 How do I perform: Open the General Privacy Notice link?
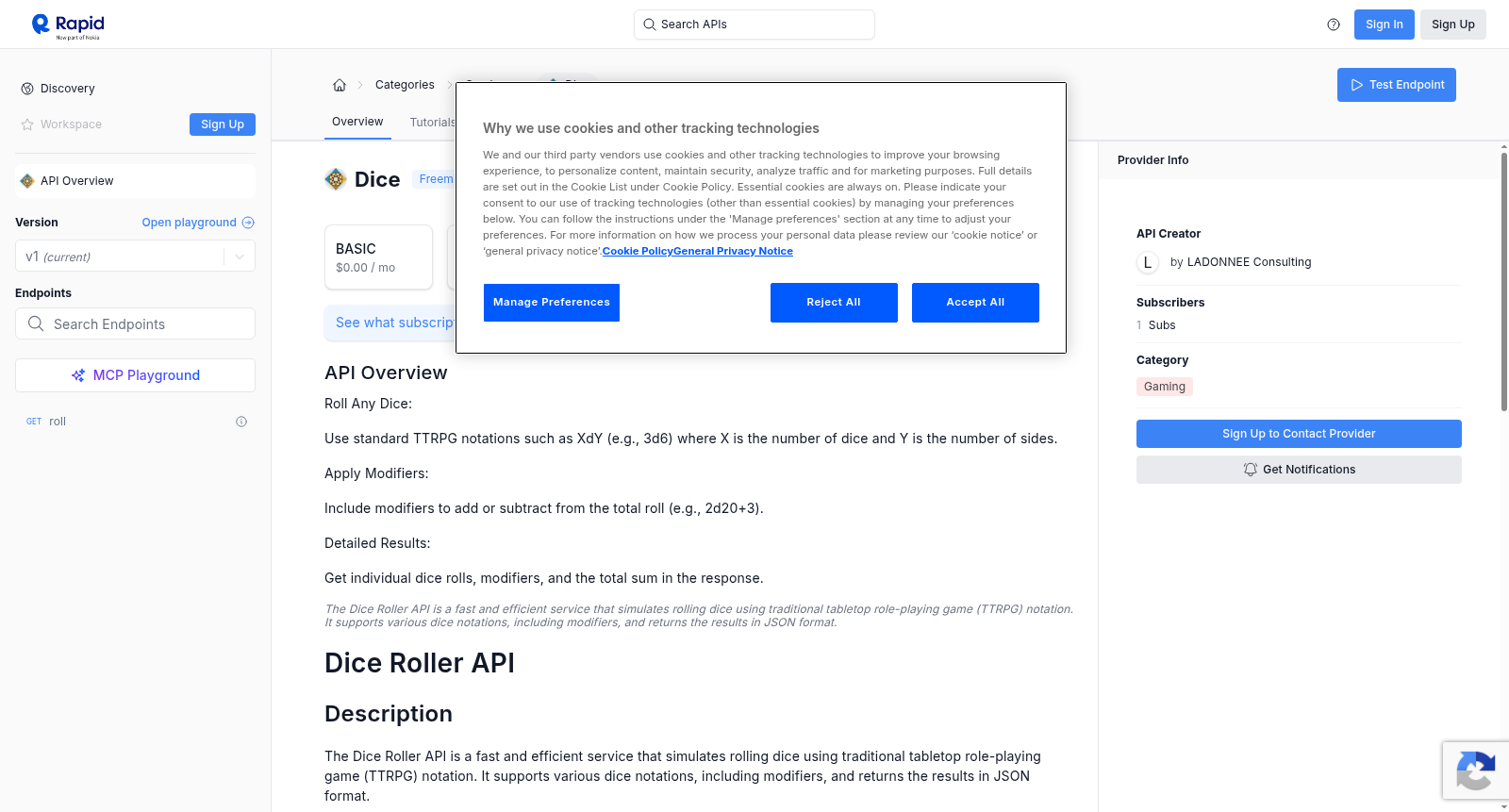pyautogui.click(x=733, y=251)
